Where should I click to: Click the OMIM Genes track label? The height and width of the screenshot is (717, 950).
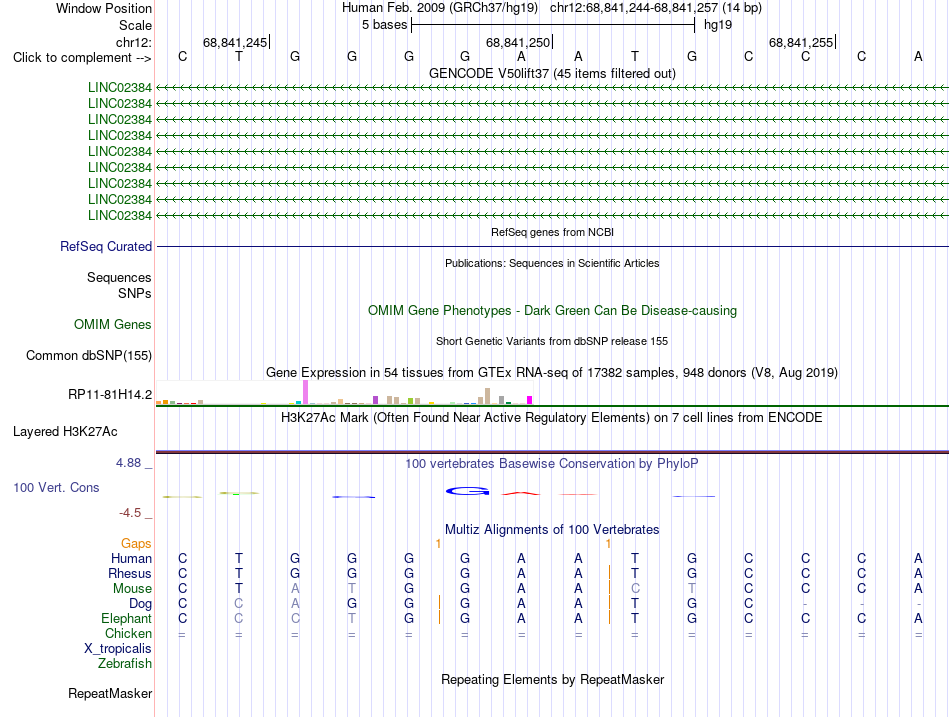pyautogui.click(x=112, y=324)
